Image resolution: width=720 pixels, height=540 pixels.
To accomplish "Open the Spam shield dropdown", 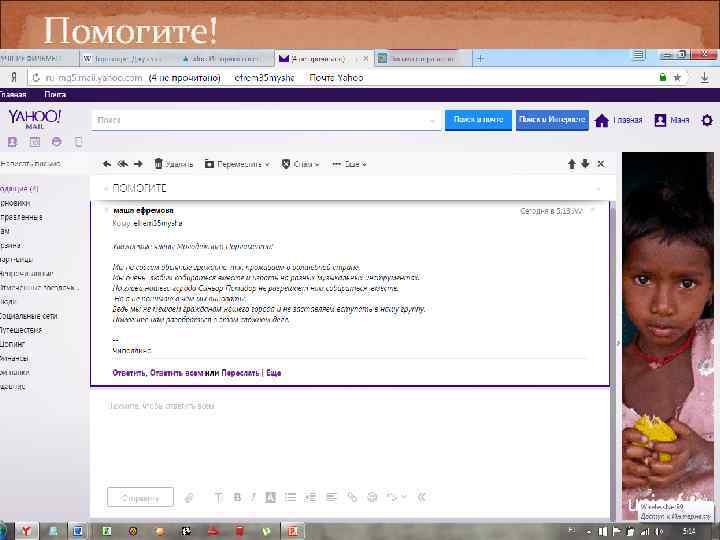I will click(300, 164).
